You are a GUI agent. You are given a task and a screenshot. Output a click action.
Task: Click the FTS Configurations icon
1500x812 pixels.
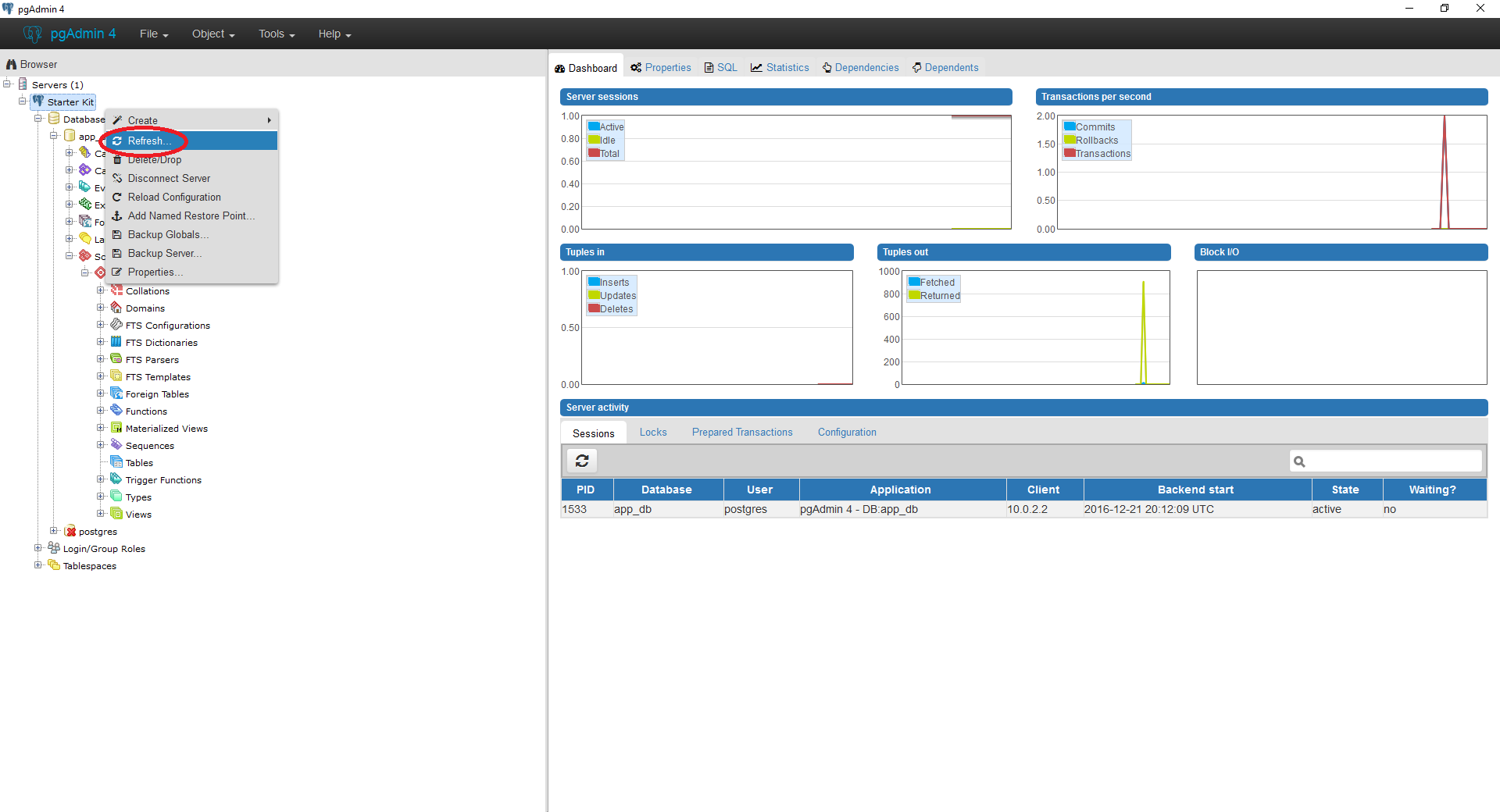pyautogui.click(x=116, y=324)
